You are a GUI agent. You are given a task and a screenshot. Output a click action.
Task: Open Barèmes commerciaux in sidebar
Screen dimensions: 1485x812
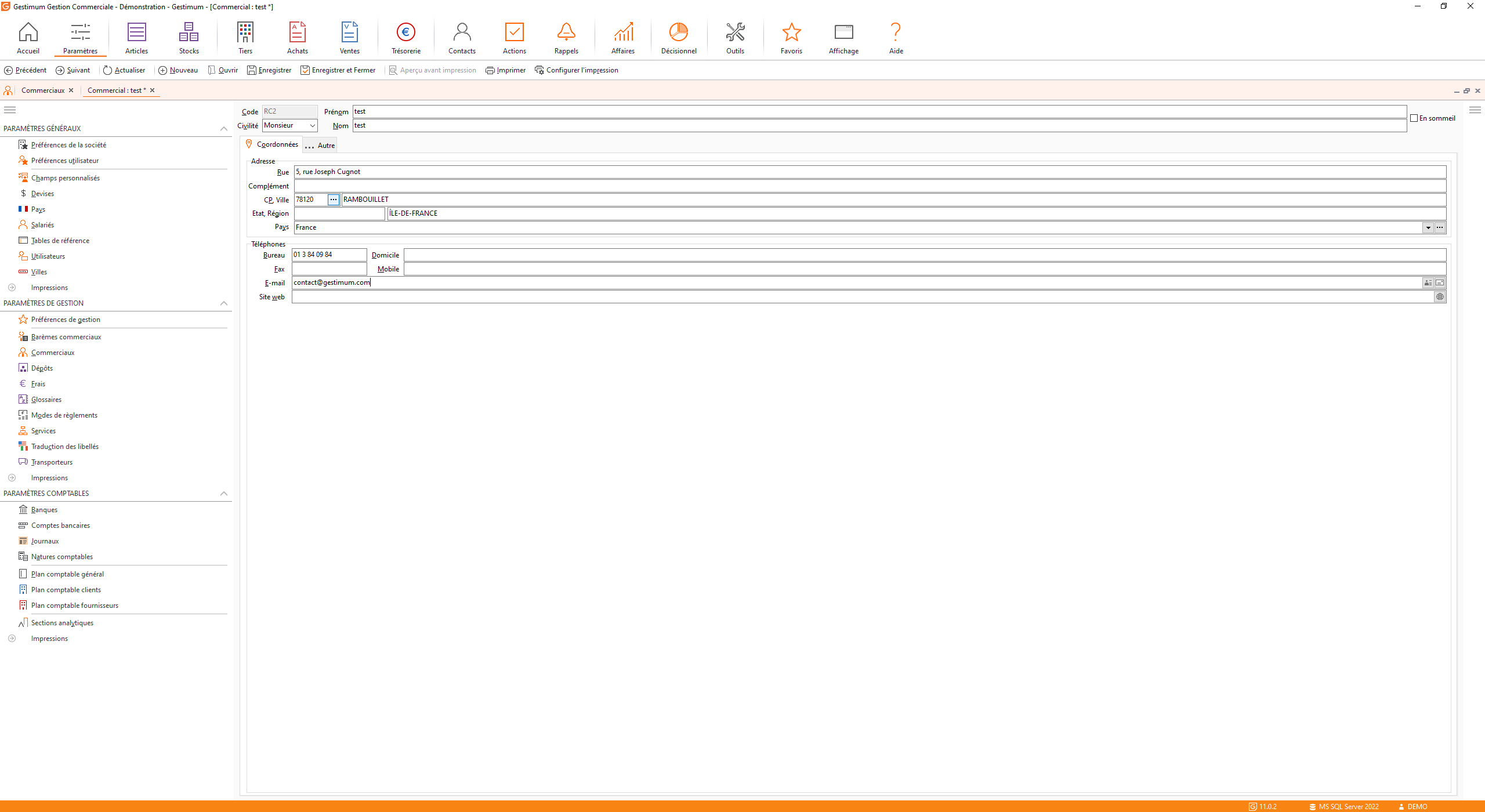(66, 337)
